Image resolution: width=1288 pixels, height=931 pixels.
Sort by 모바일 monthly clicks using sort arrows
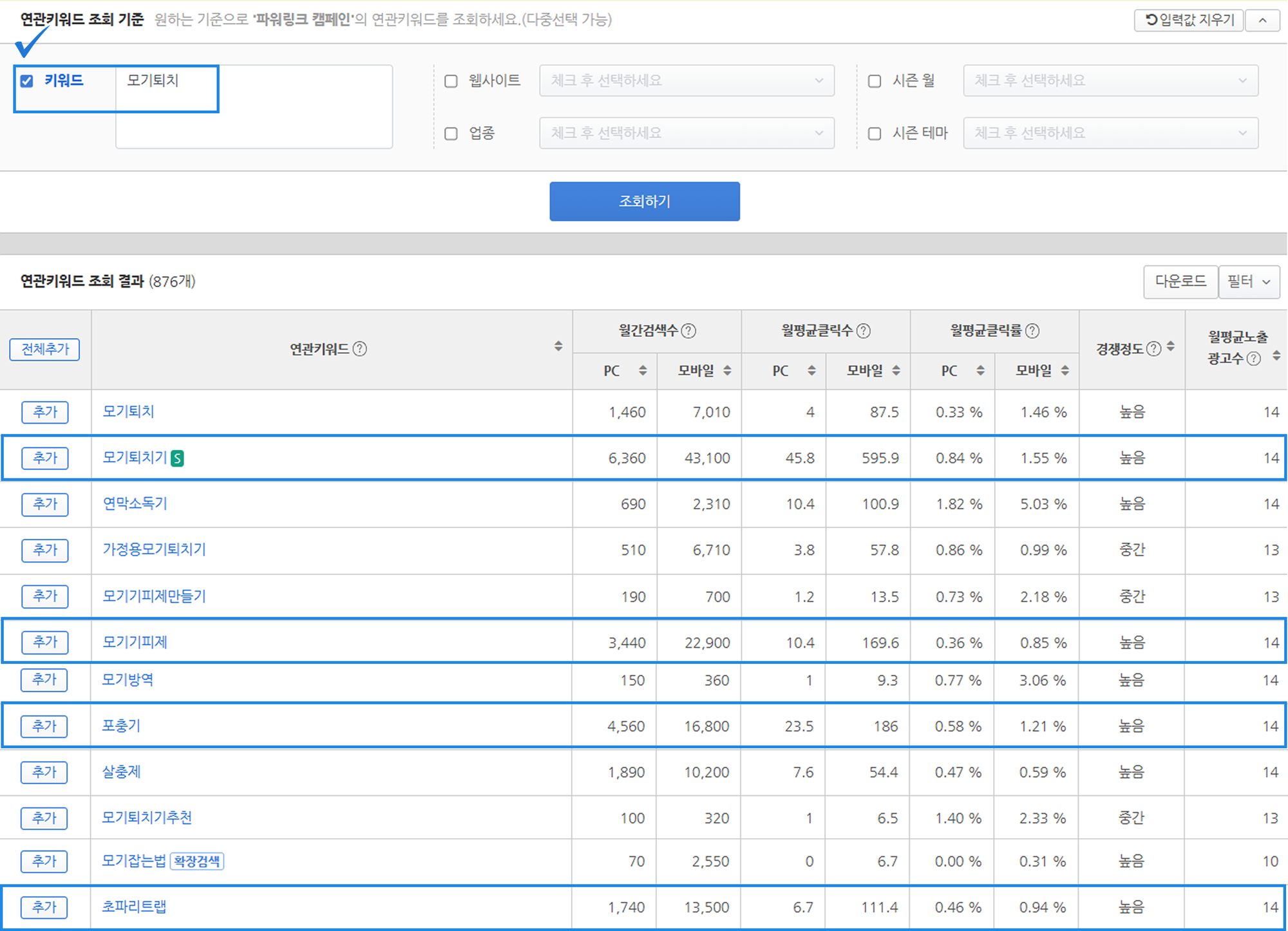pyautogui.click(x=896, y=371)
